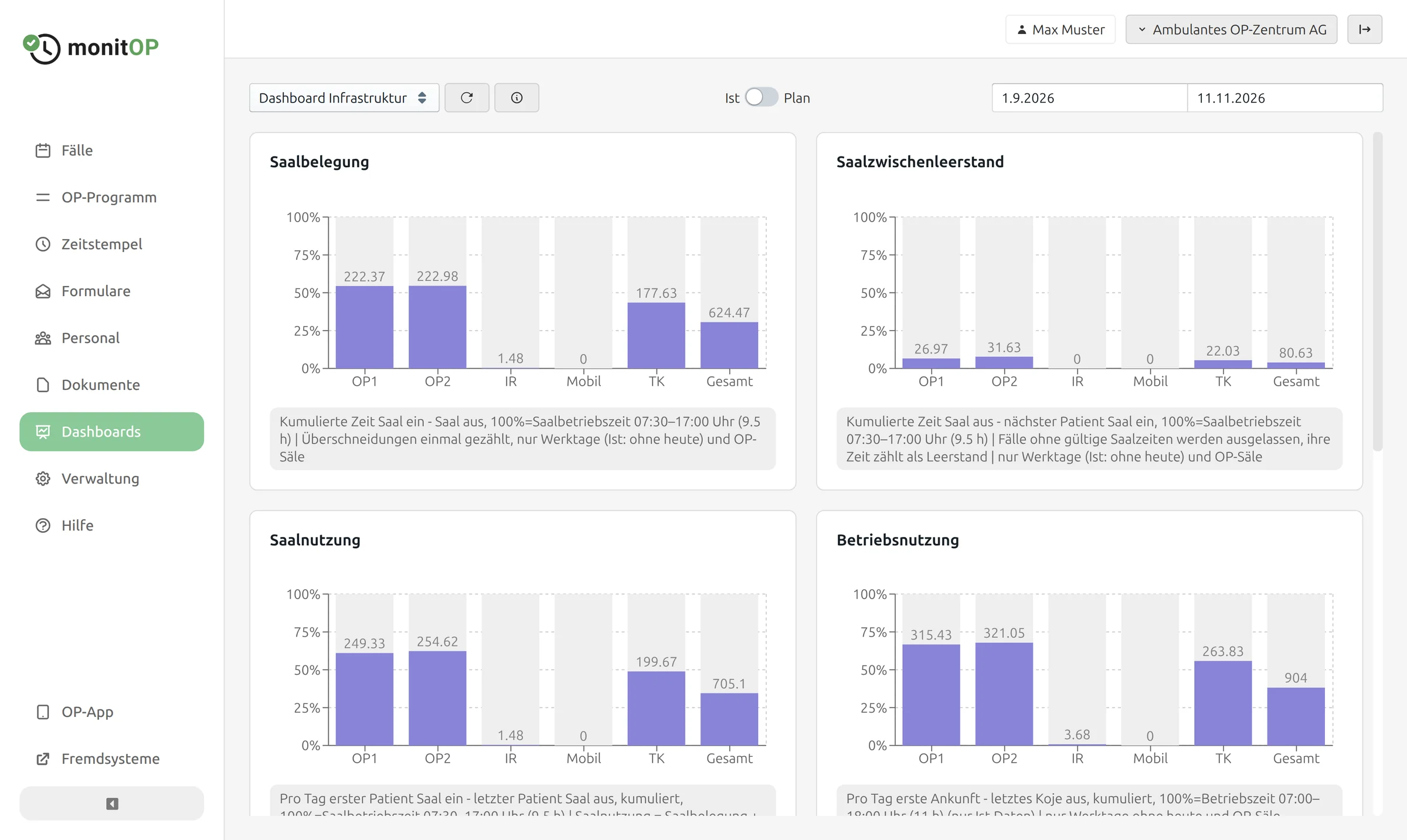1407x840 pixels.
Task: Click OP1 bar in Saalbelegung chart
Action: 365,328
